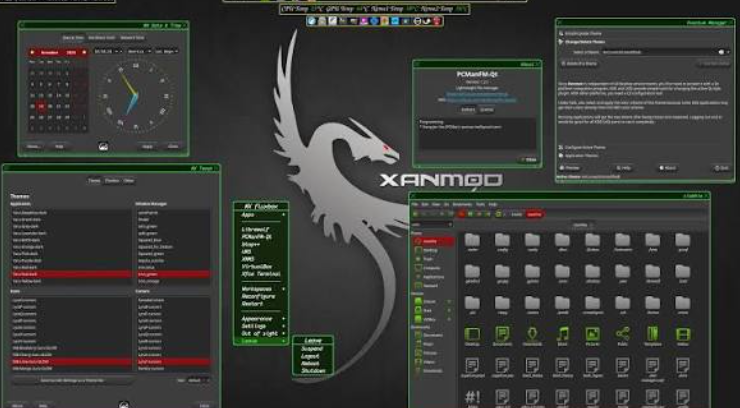Open the side pane mode dropdown above Places
Screen dimensions: 740x408
[431, 225]
